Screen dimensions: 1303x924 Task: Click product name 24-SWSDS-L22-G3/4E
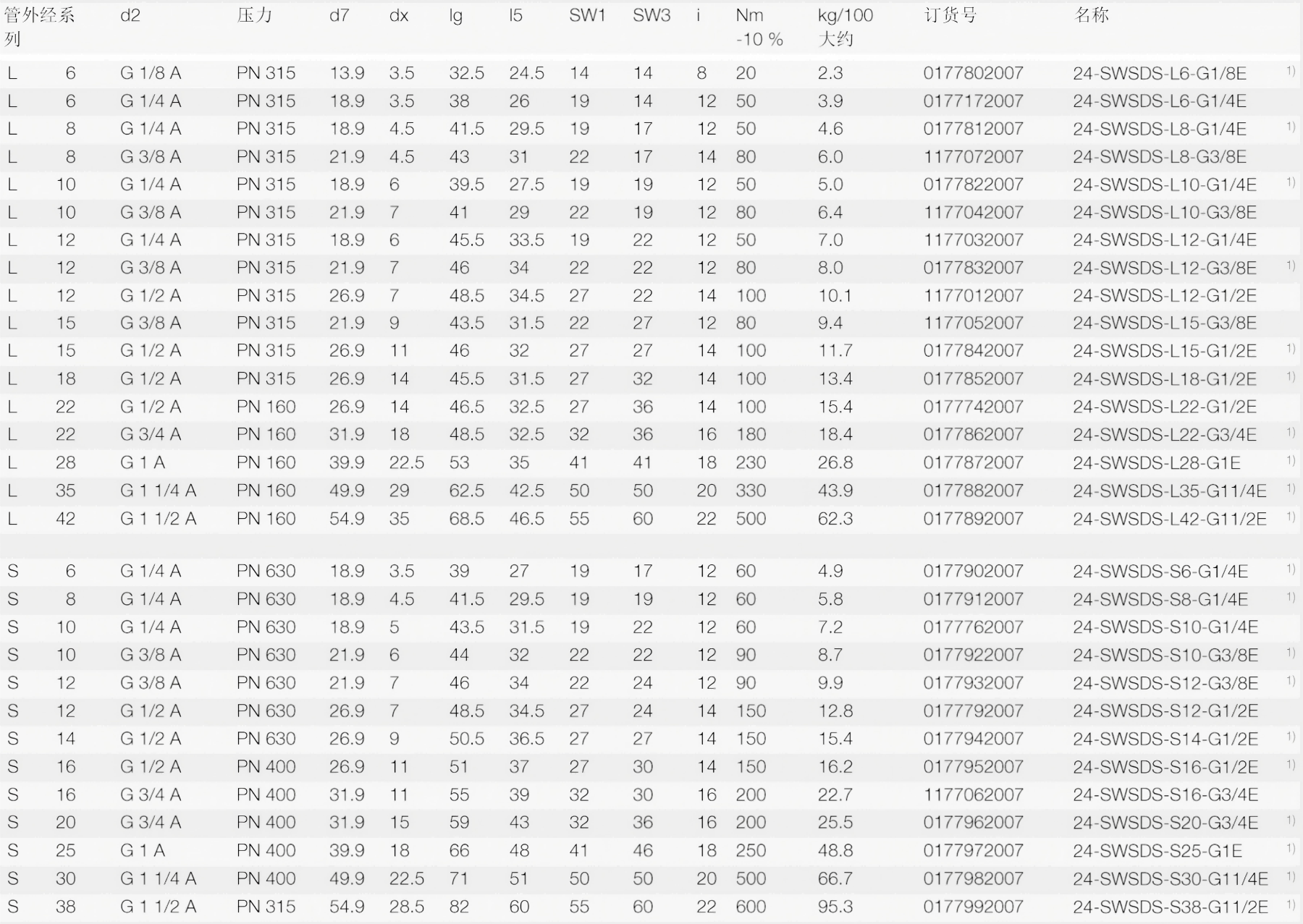pos(1164,435)
